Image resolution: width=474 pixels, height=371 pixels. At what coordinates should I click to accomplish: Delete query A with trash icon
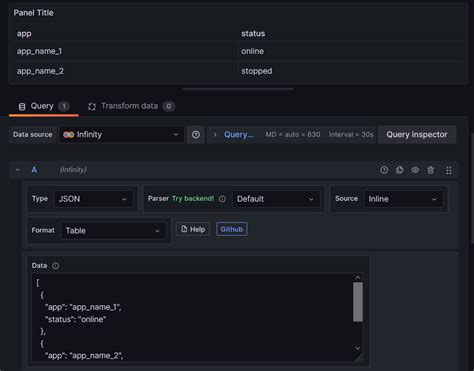pos(431,170)
